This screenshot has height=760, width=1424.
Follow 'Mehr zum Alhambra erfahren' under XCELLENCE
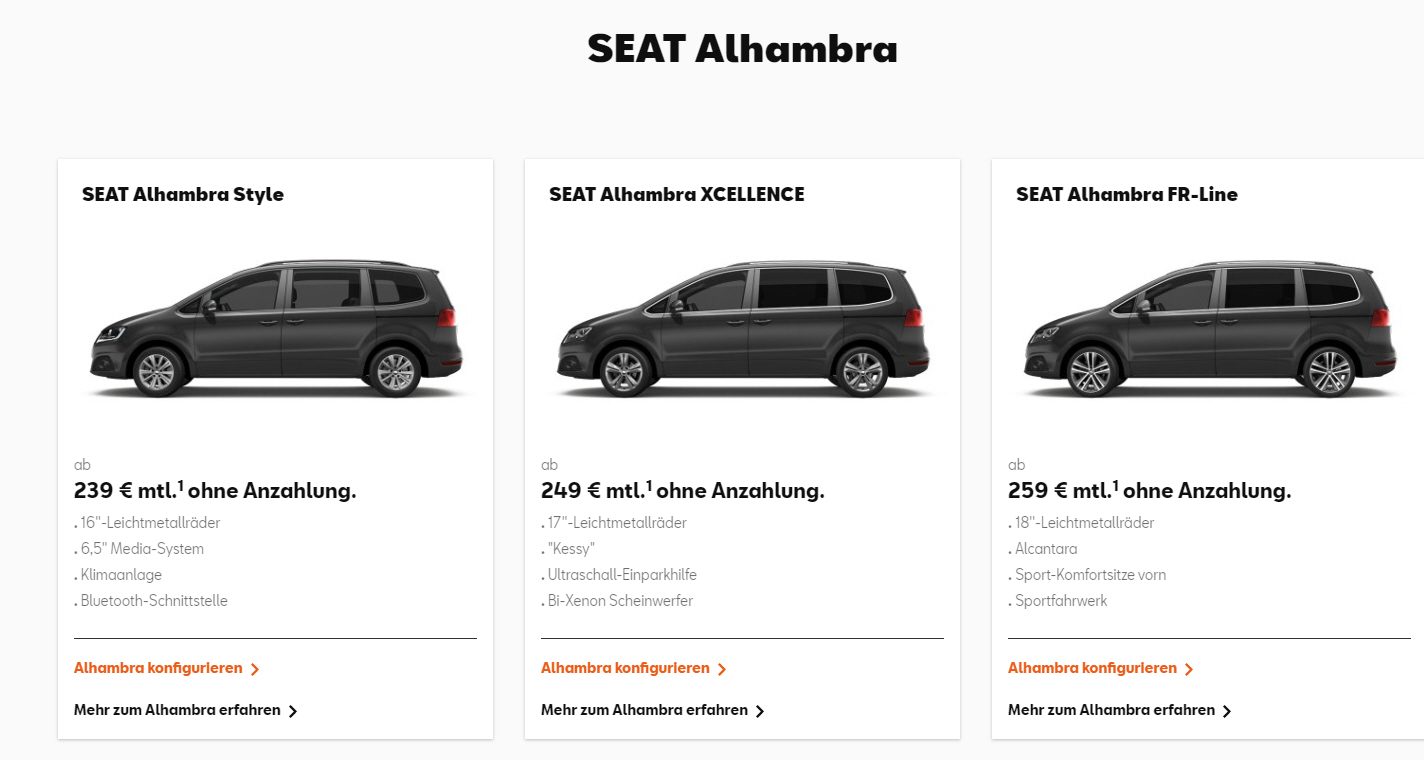[x=644, y=710]
